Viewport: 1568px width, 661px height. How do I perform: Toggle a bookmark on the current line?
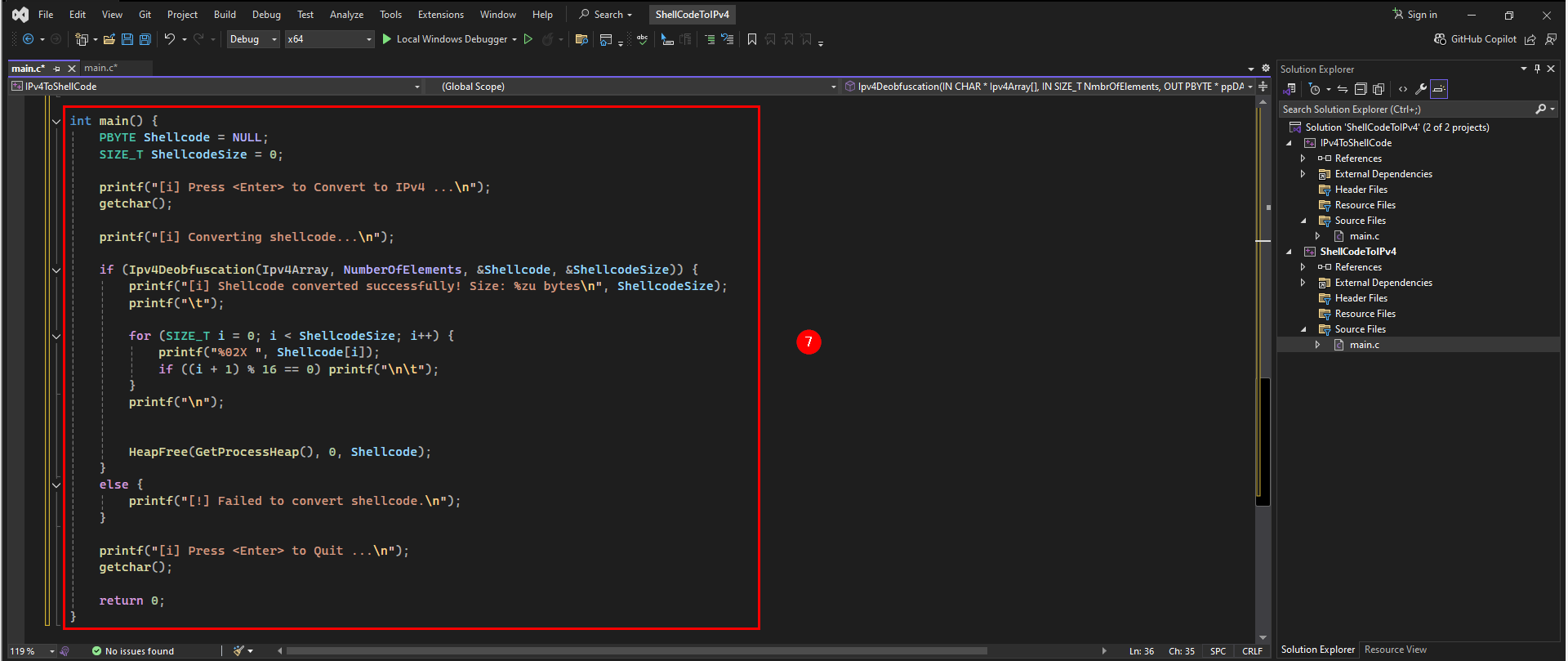coord(752,39)
